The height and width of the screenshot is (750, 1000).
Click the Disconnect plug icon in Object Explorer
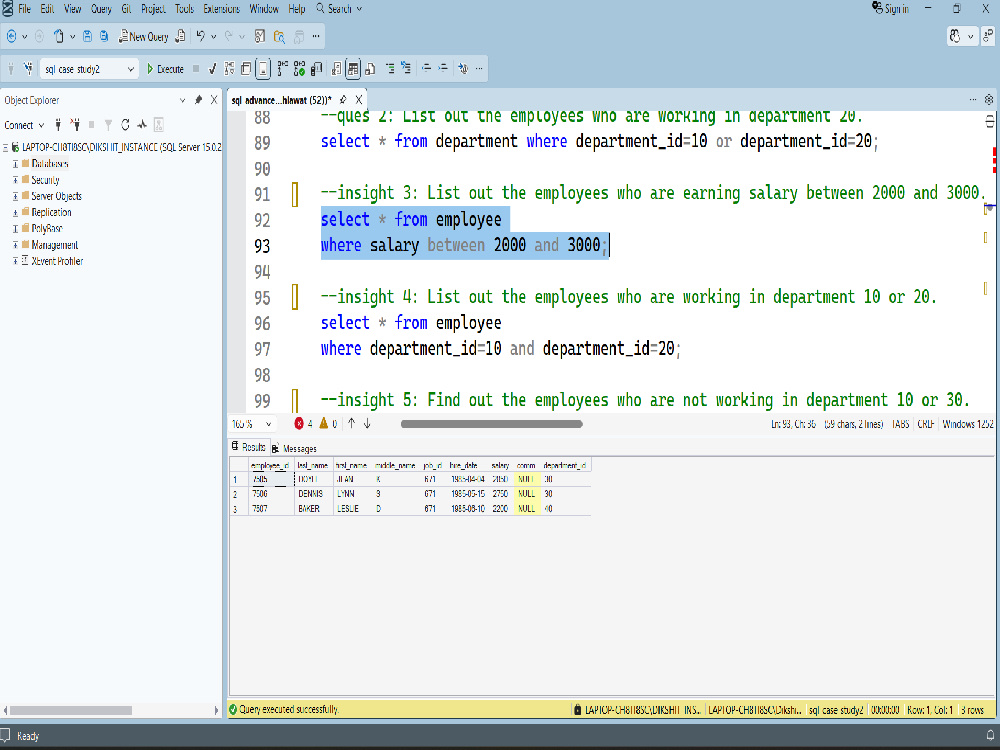[x=75, y=124]
